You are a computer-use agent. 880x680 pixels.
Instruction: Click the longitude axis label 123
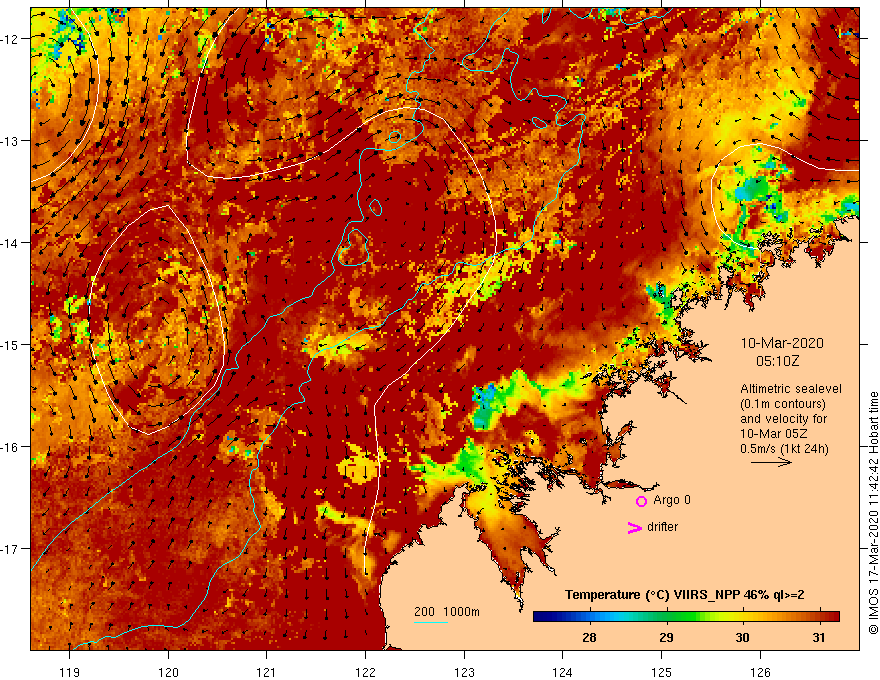click(464, 672)
